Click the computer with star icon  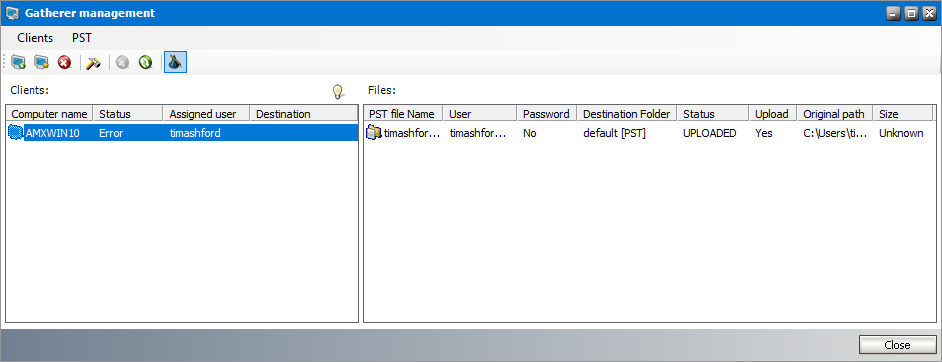[41, 62]
